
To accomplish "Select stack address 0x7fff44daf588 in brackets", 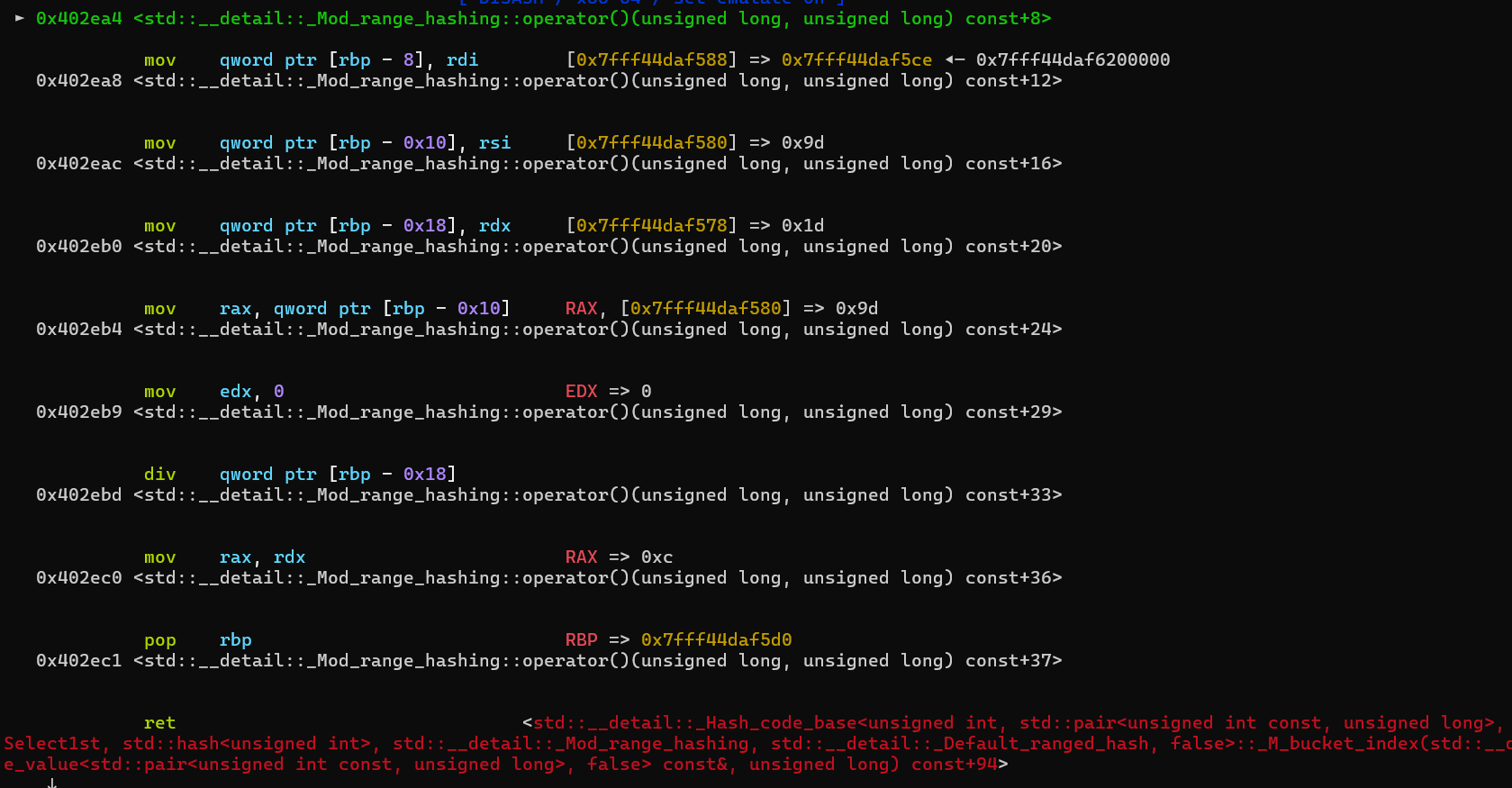I will (x=651, y=59).
